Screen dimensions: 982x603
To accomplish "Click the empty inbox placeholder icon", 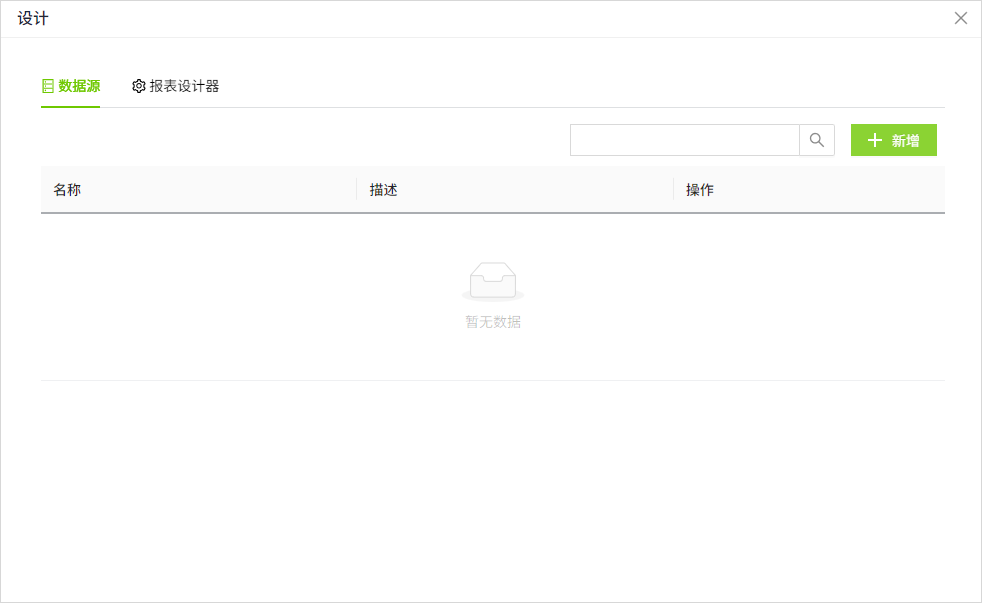I will point(492,281).
